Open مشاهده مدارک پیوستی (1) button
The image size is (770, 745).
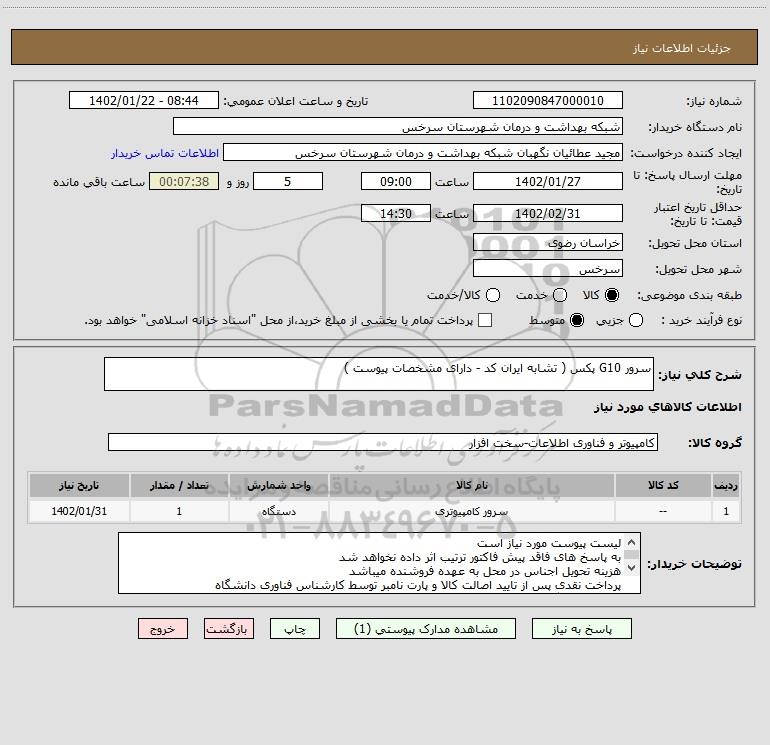point(426,629)
